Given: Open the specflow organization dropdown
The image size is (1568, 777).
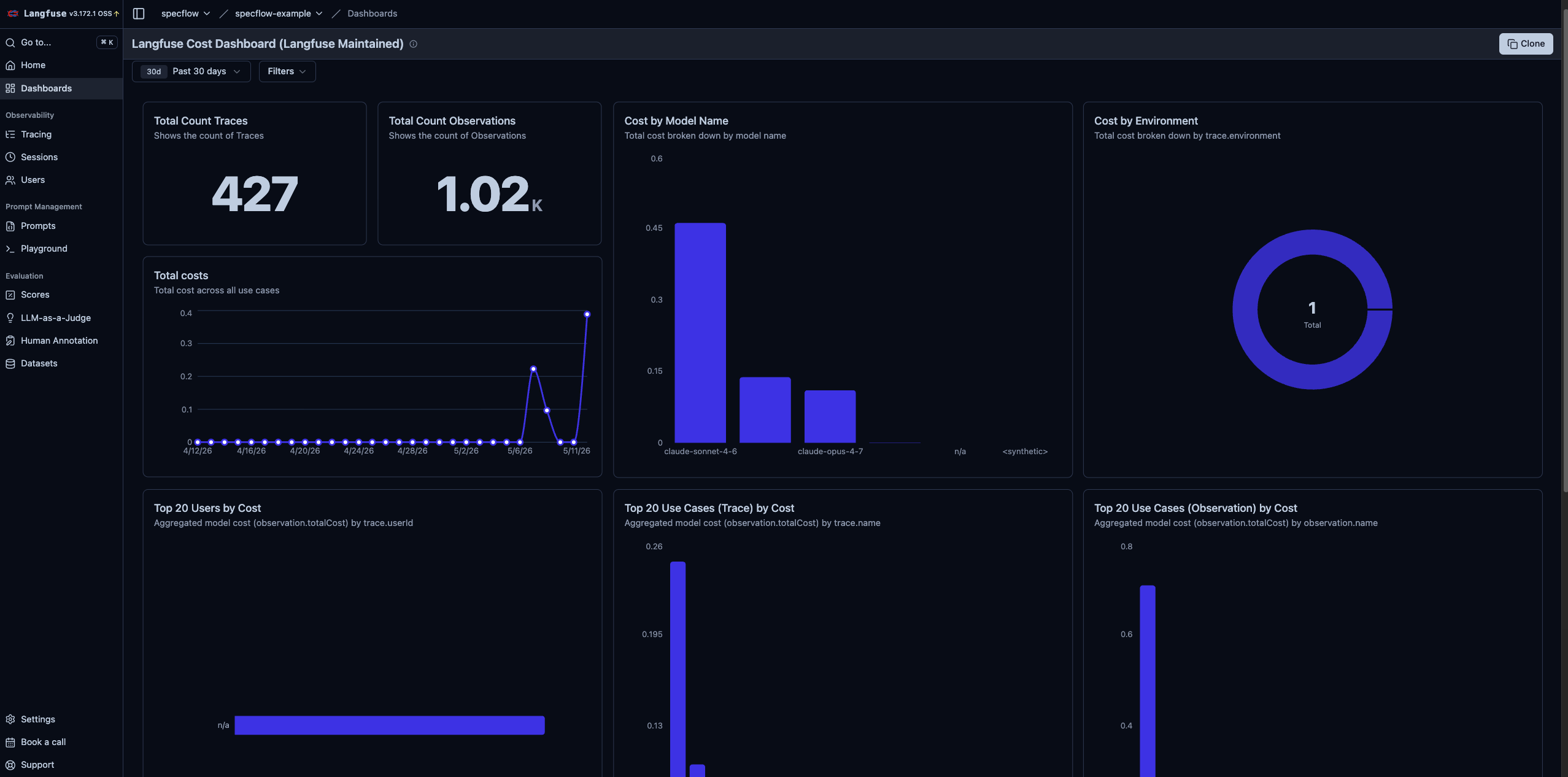Looking at the screenshot, I should pyautogui.click(x=185, y=14).
